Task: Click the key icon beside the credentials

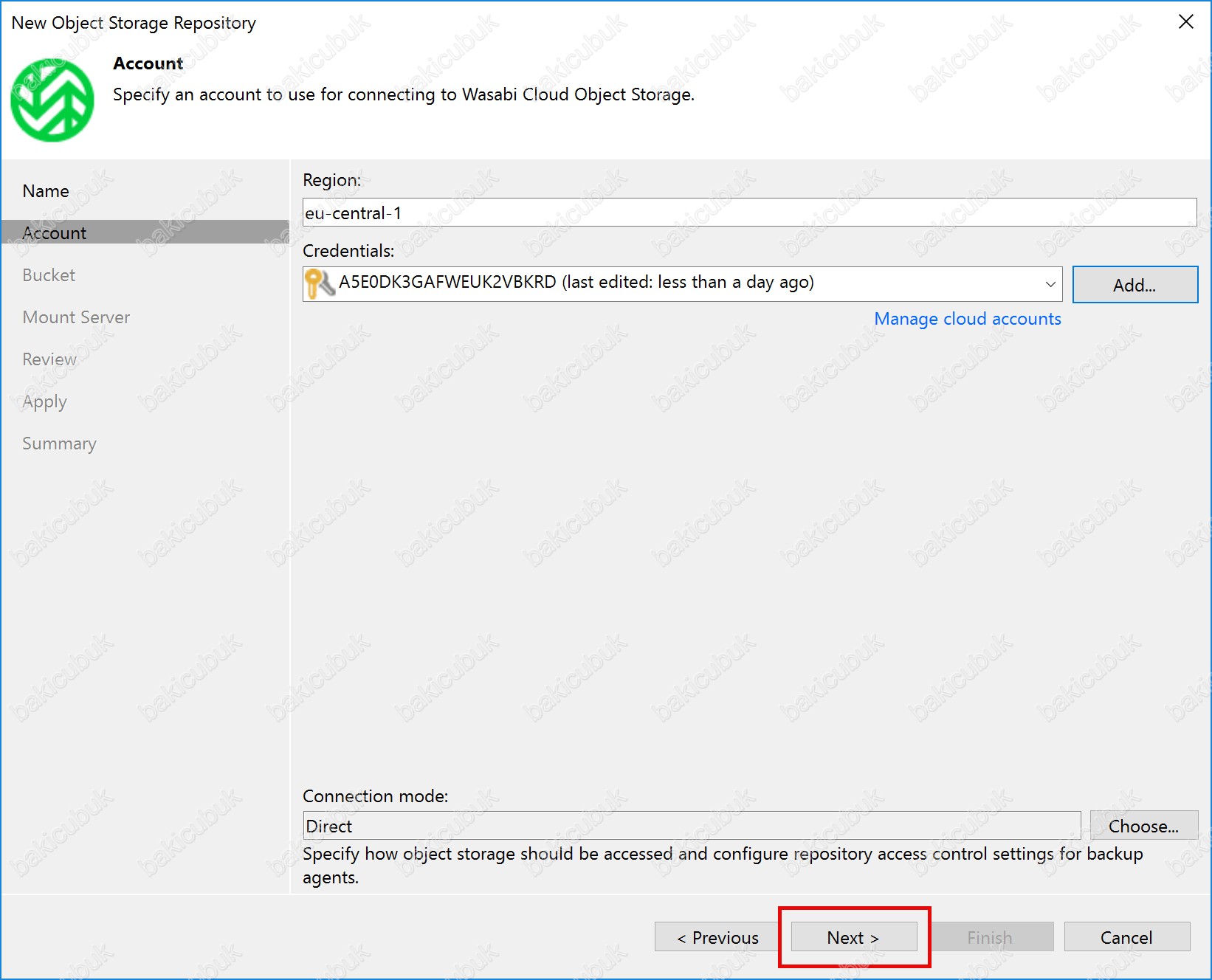Action: click(x=319, y=283)
